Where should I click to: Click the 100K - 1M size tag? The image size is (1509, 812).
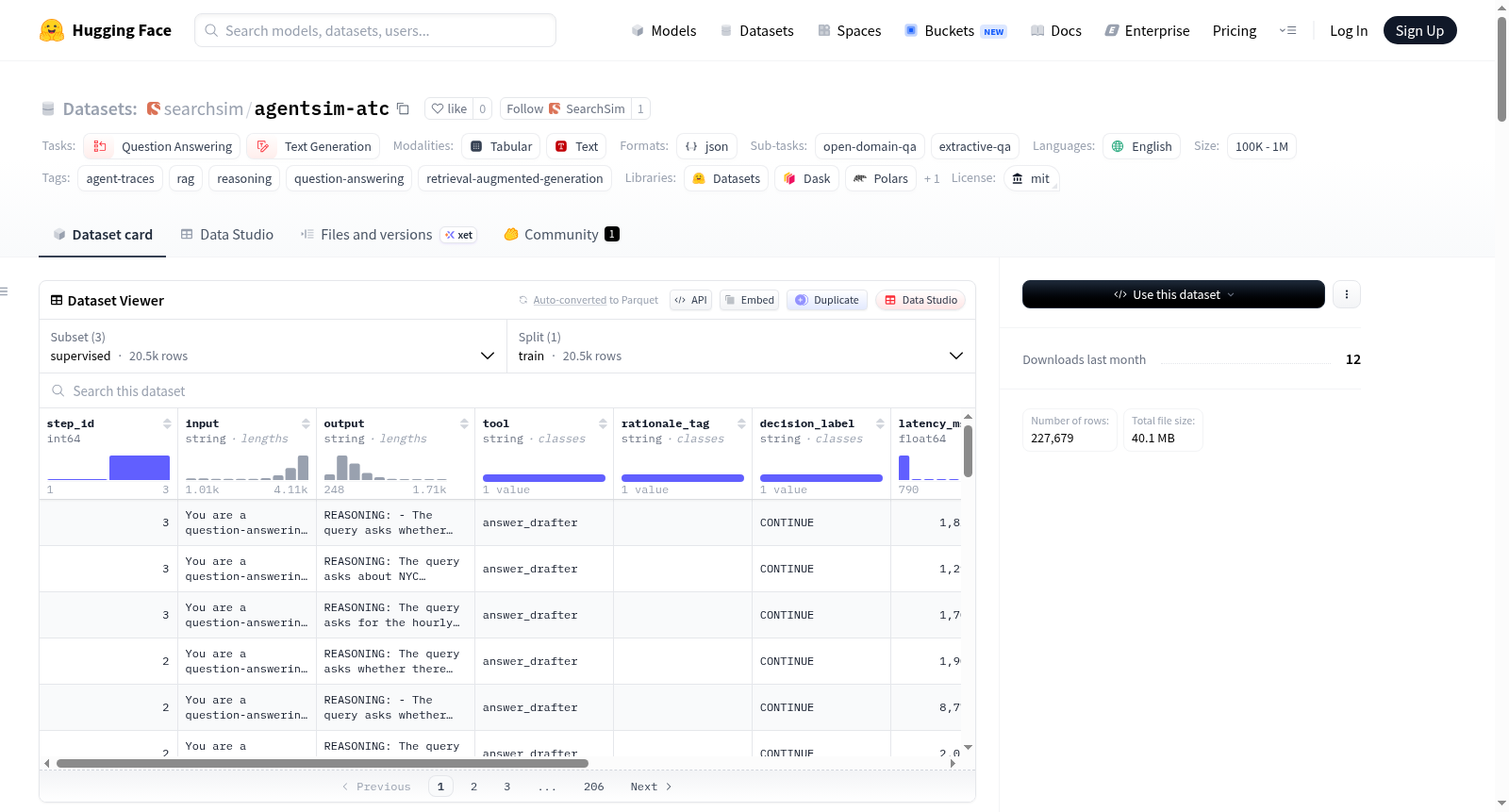coord(1261,146)
